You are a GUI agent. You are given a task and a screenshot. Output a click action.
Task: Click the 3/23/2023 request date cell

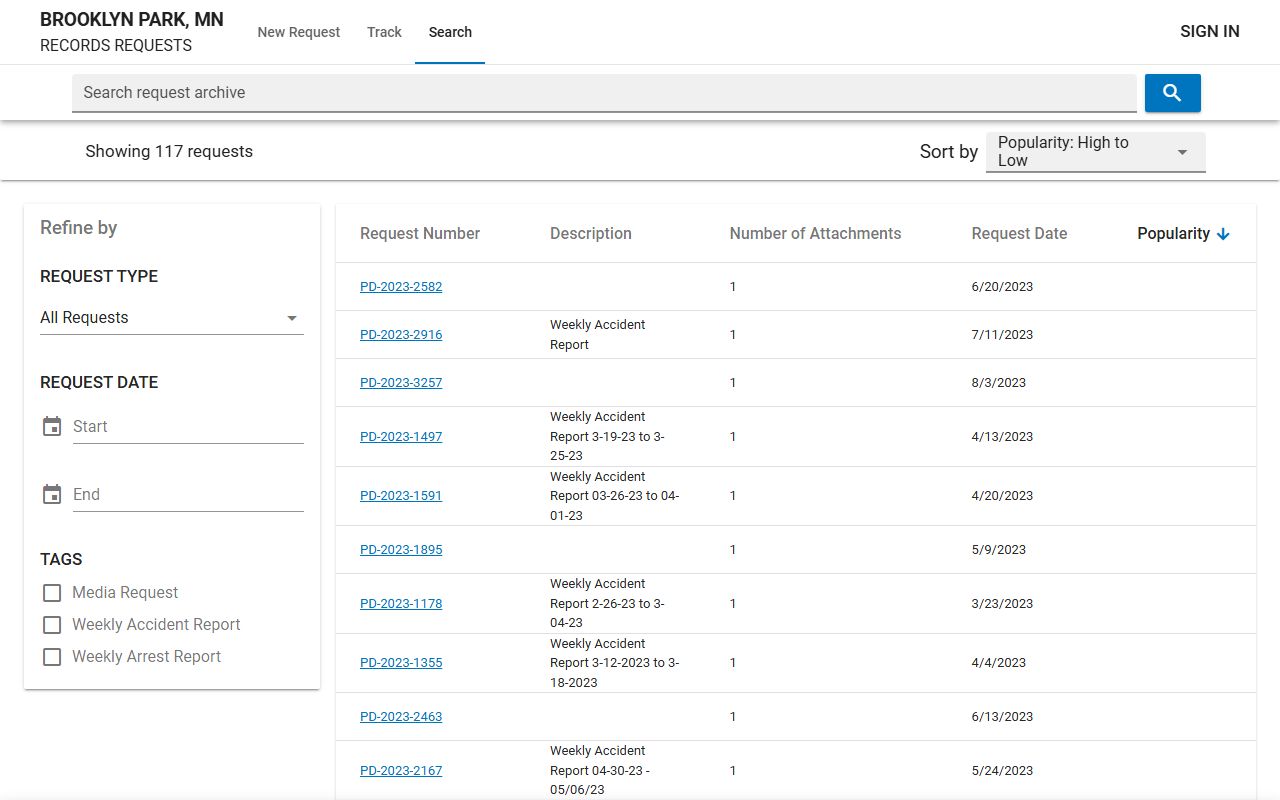(x=1002, y=604)
